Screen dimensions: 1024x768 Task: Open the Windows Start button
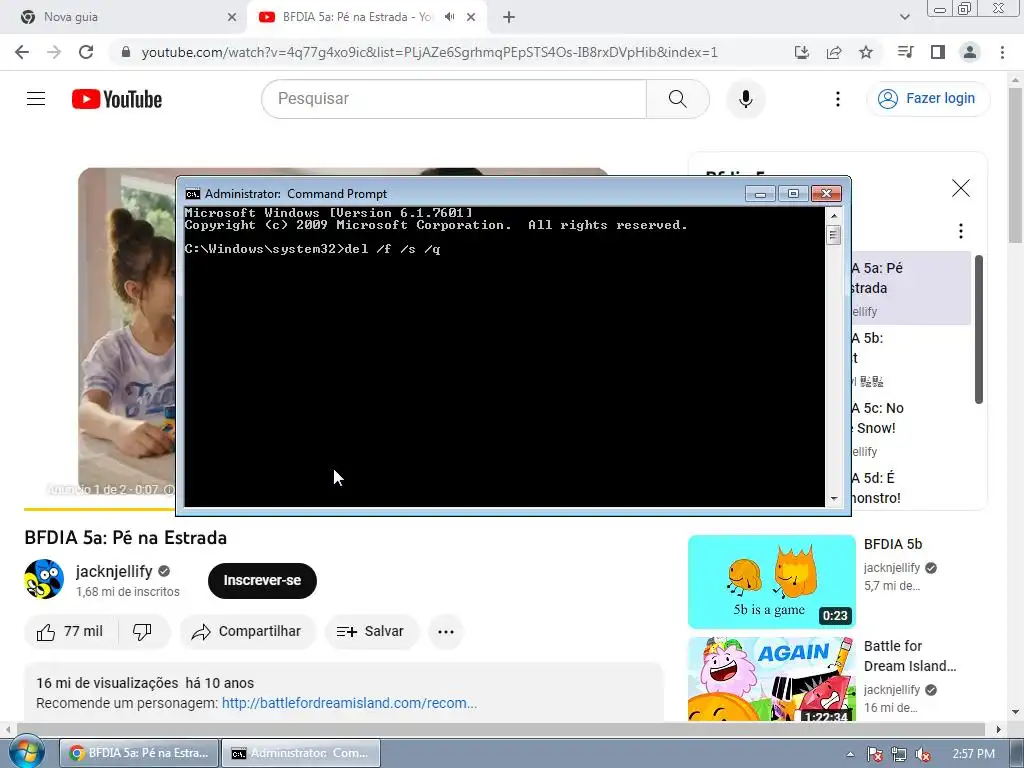pos(26,752)
